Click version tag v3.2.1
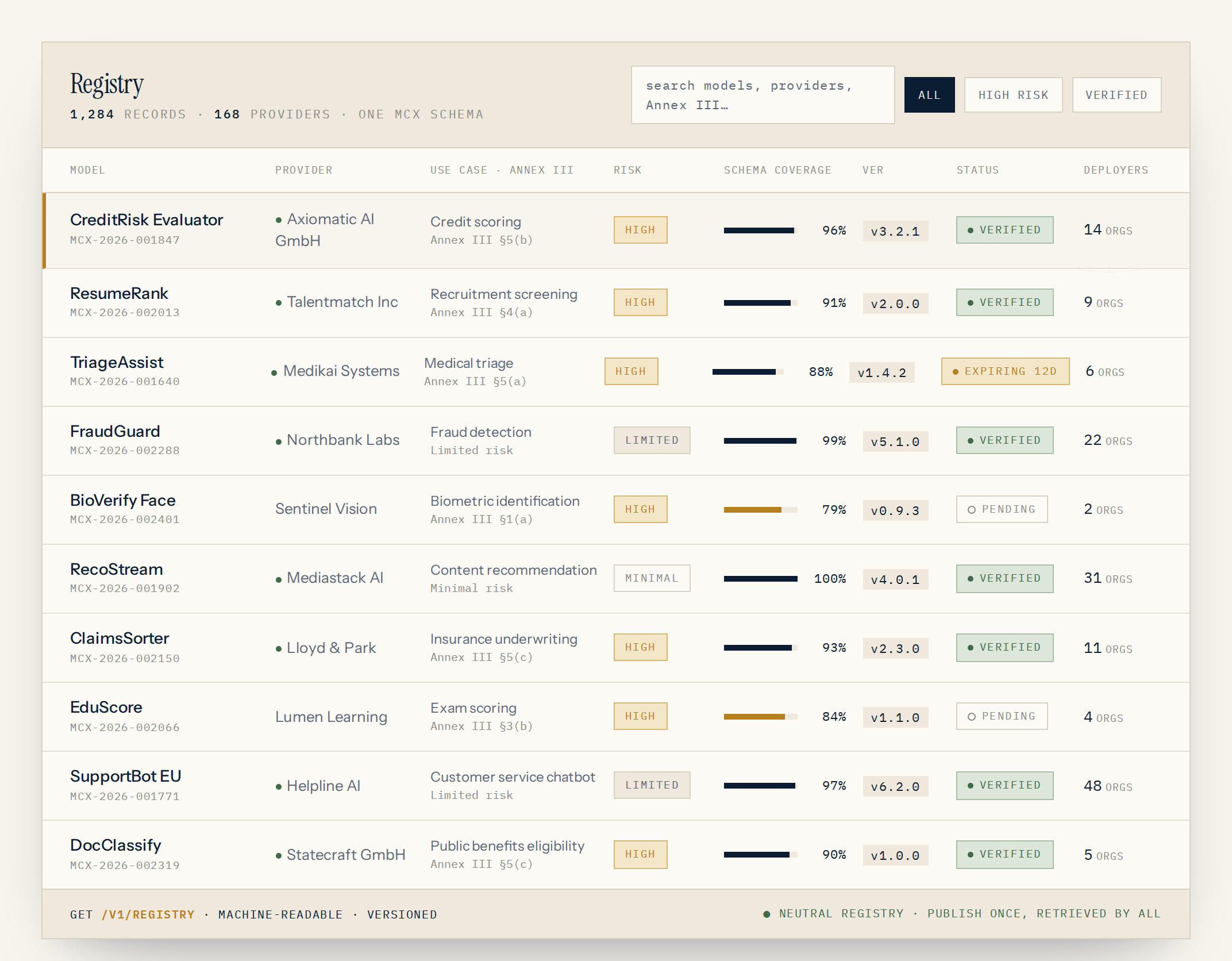Viewport: 1232px width, 961px height. click(895, 231)
